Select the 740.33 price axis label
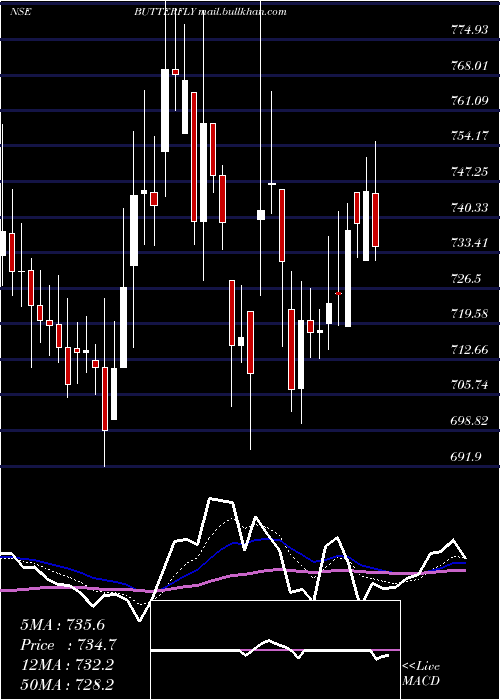500x700 pixels. click(x=470, y=208)
